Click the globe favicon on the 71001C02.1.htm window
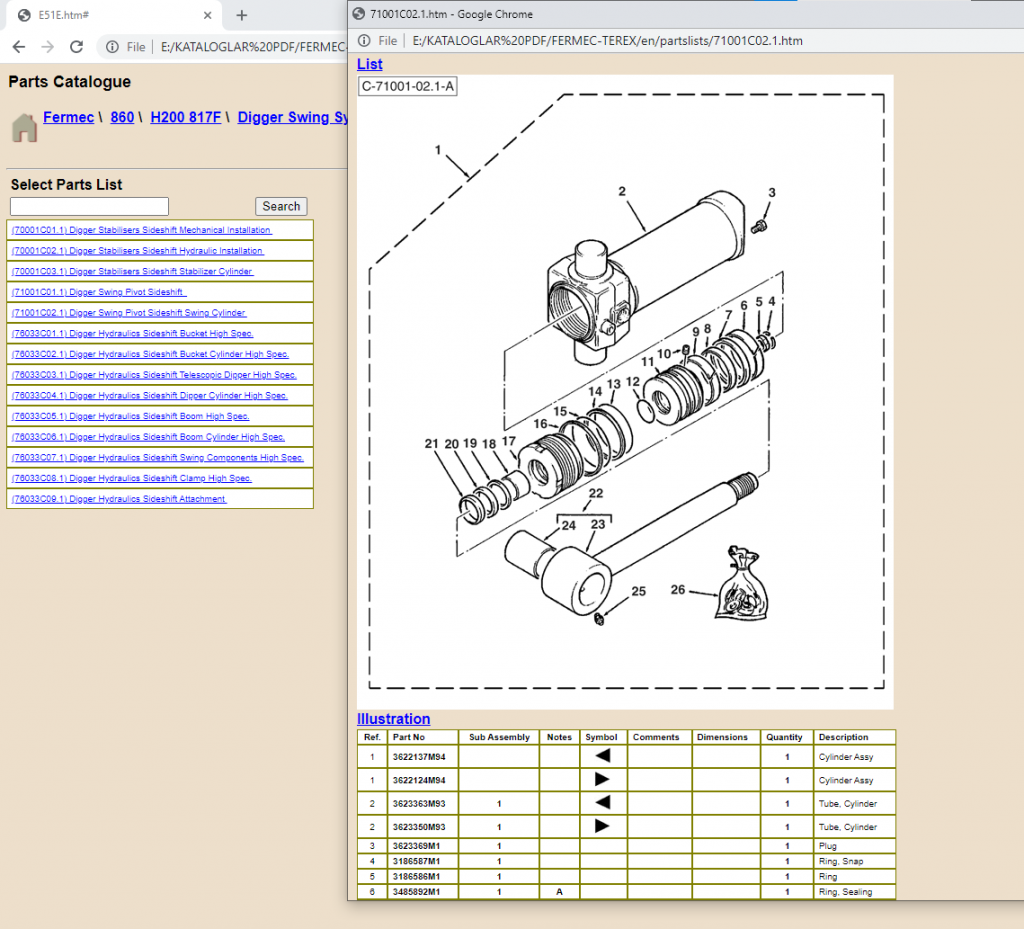The height and width of the screenshot is (929, 1024). click(x=360, y=15)
